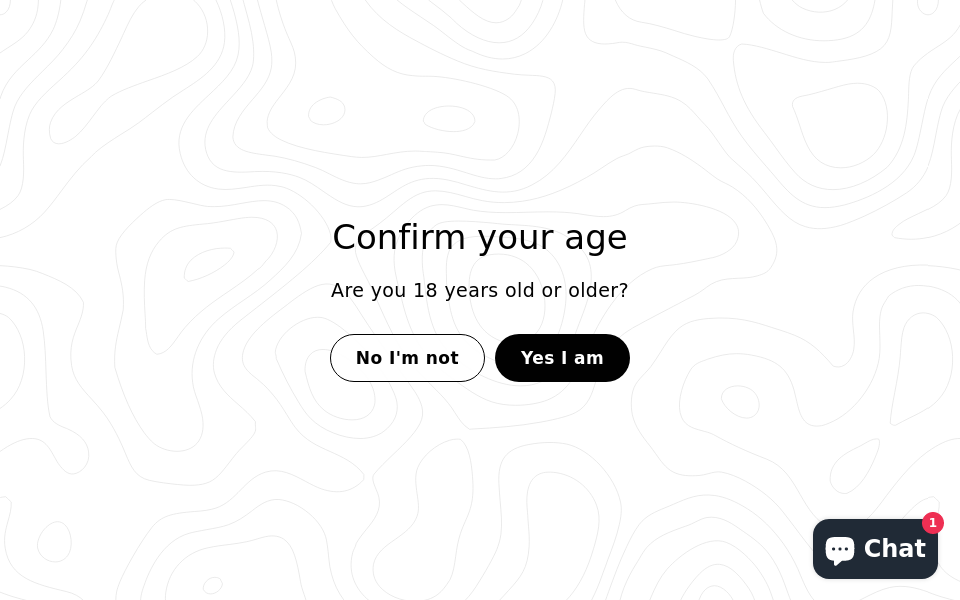Viewport: 960px width, 600px height.
Task: Open the Shopify Chat widget
Action: 875,549
